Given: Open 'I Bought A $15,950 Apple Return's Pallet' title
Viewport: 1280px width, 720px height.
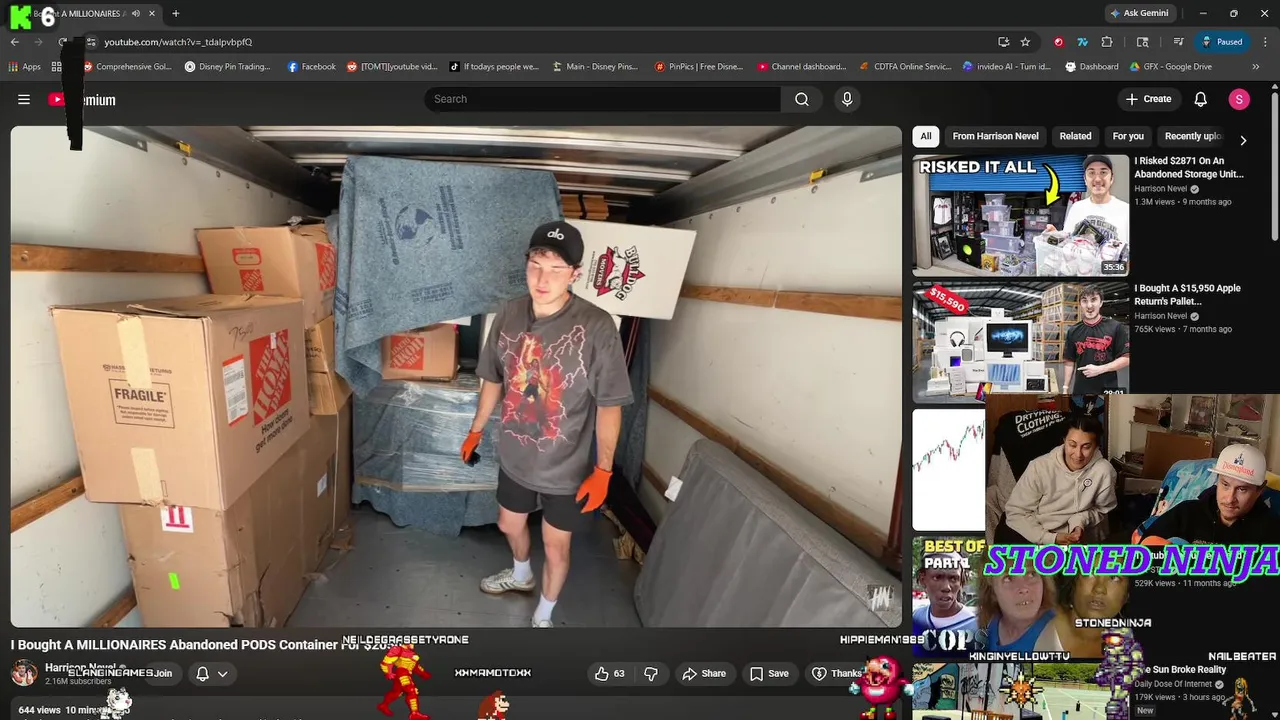Looking at the screenshot, I should tap(1187, 294).
